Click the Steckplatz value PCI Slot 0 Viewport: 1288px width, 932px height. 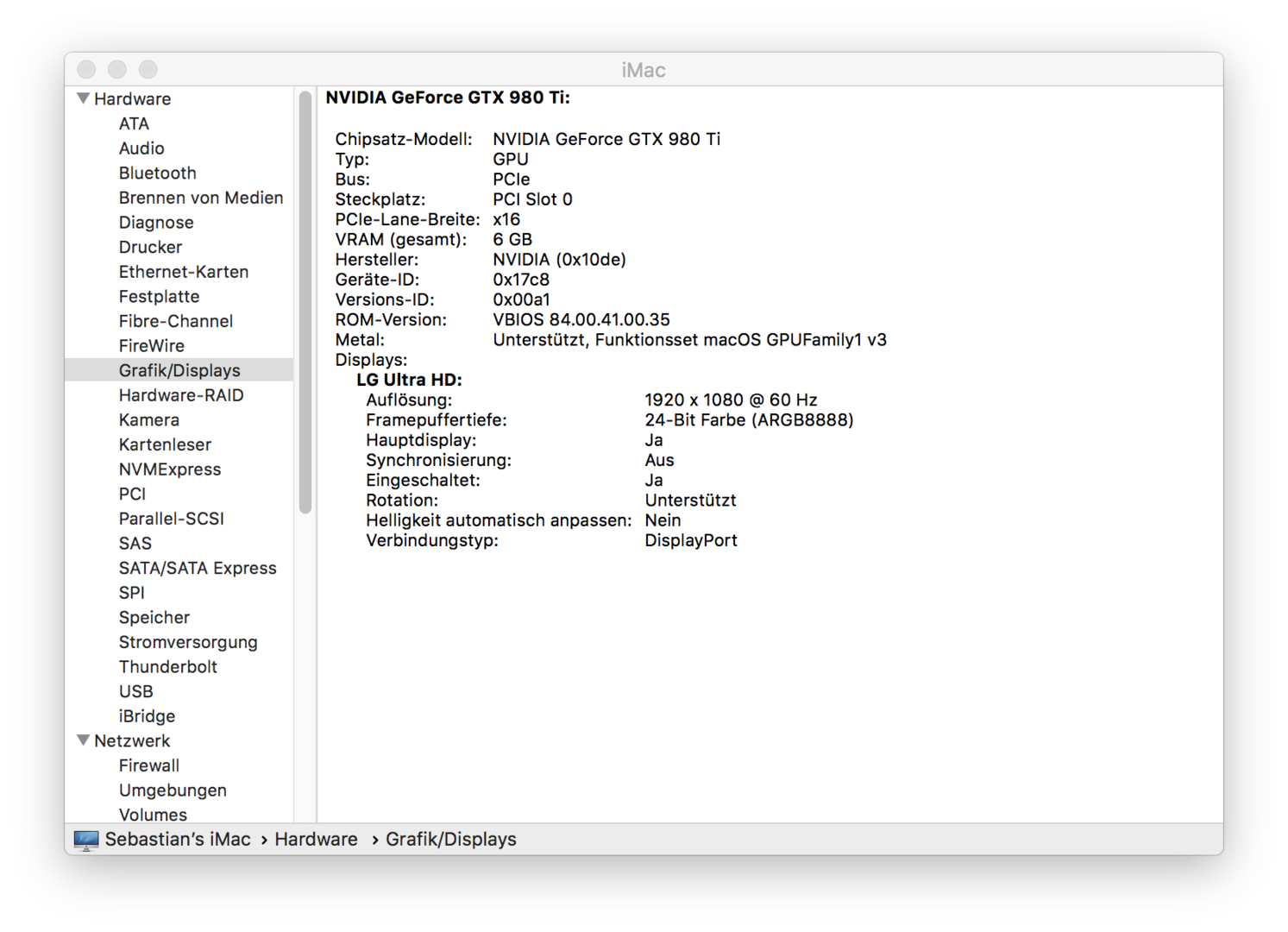click(532, 199)
